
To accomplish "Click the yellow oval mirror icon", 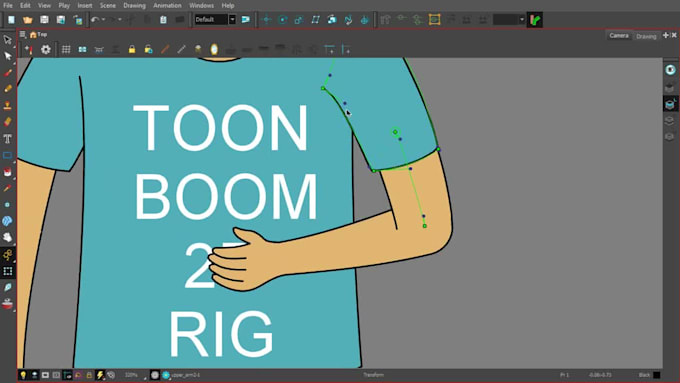I will 214,49.
